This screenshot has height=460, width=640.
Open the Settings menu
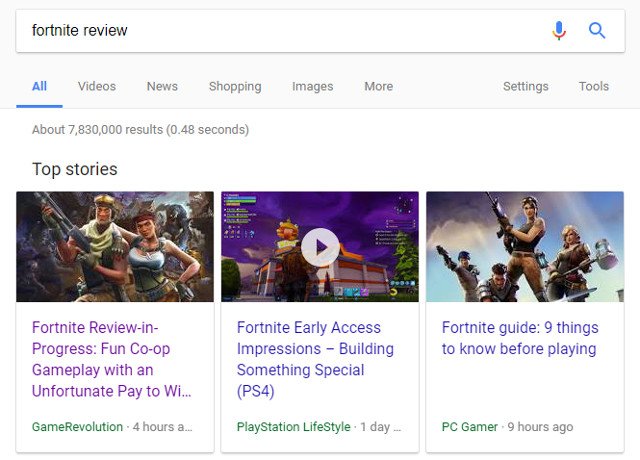coord(526,87)
